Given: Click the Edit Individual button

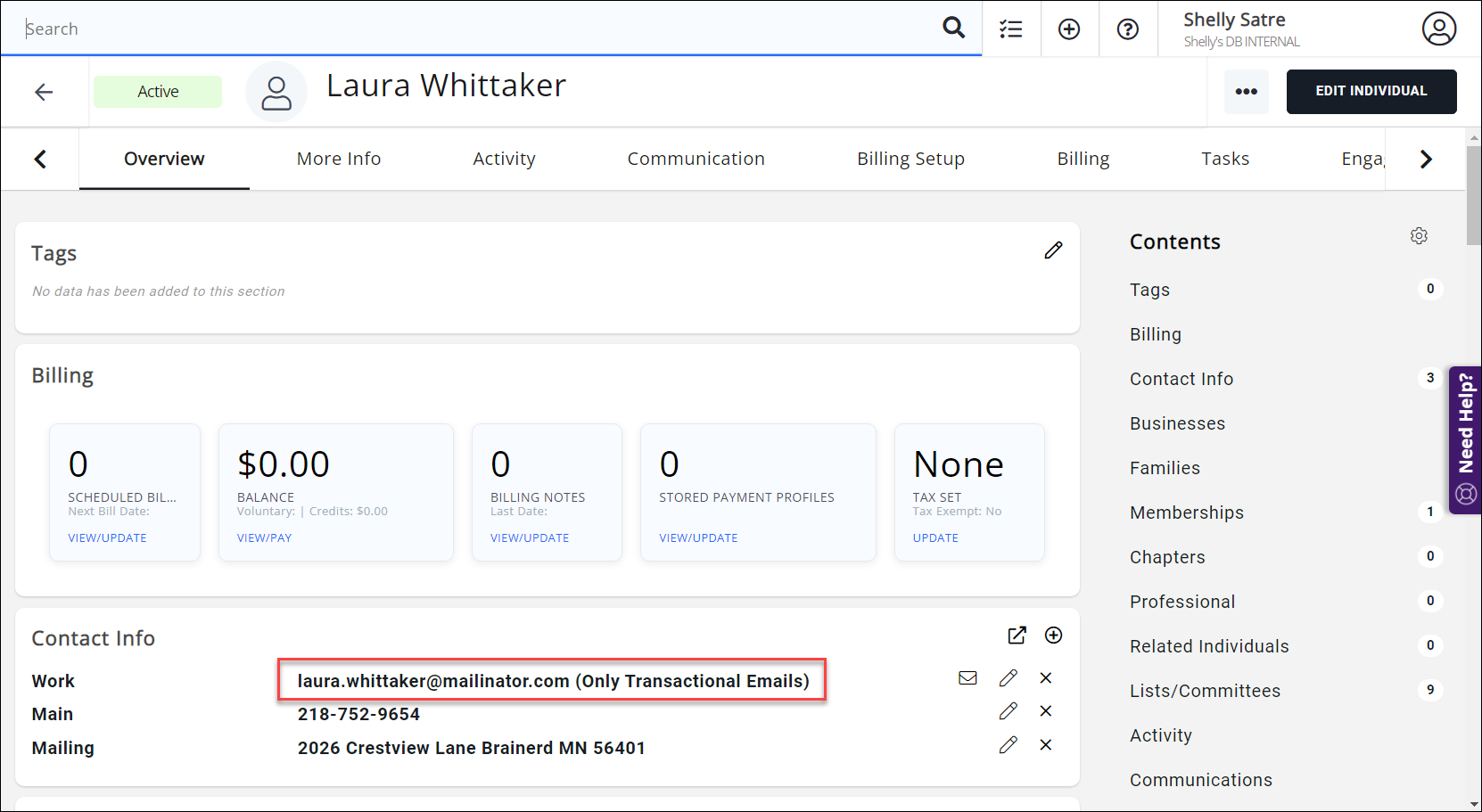Looking at the screenshot, I should 1371,92.
